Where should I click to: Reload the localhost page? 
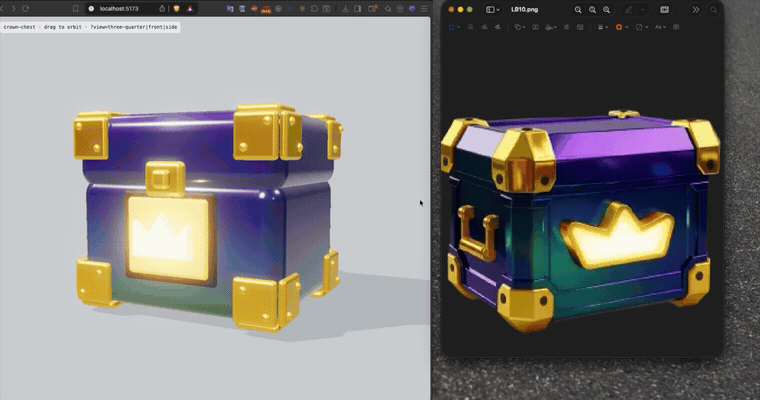[25, 9]
